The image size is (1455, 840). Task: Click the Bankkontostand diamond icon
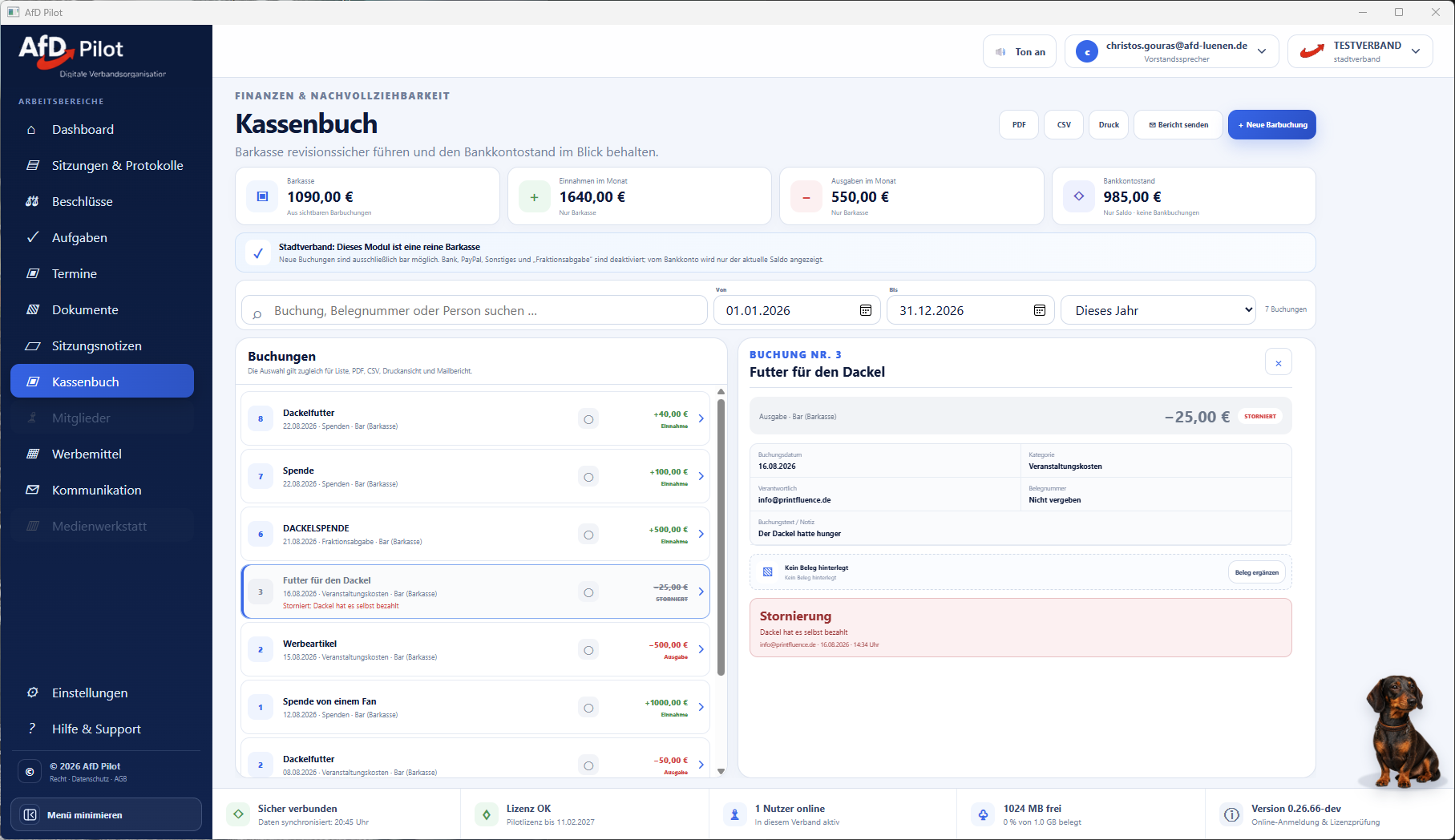[1079, 196]
